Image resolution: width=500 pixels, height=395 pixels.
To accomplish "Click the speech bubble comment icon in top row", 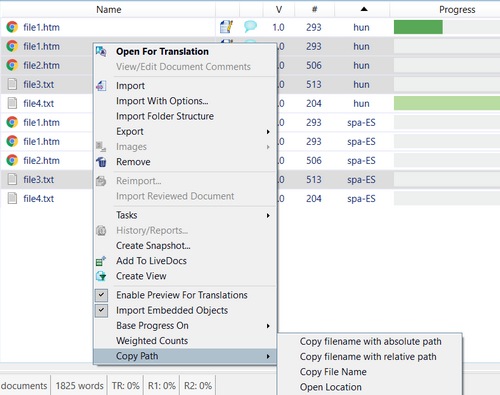I will click(250, 26).
